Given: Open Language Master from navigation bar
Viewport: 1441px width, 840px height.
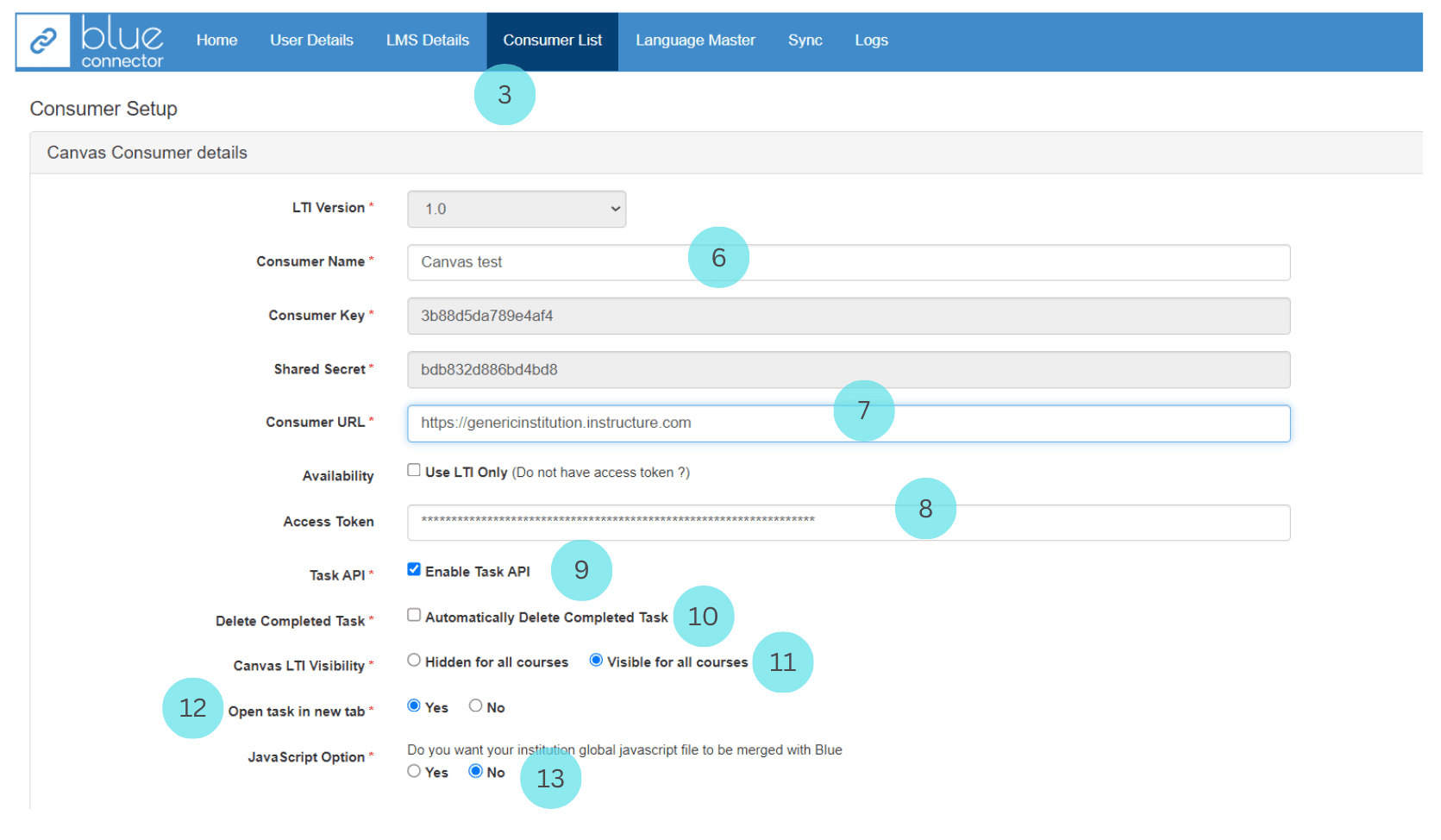Looking at the screenshot, I should pos(695,41).
